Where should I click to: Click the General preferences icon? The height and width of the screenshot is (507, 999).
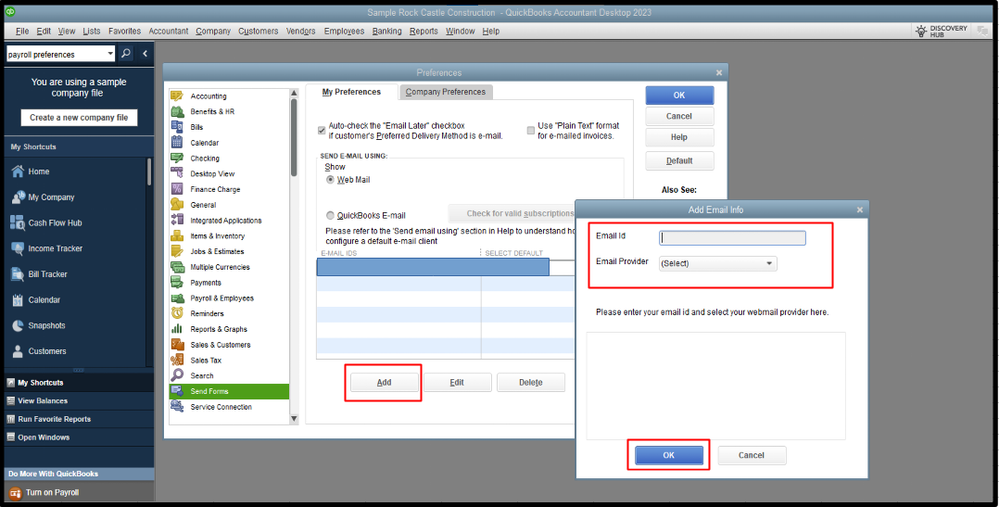177,204
